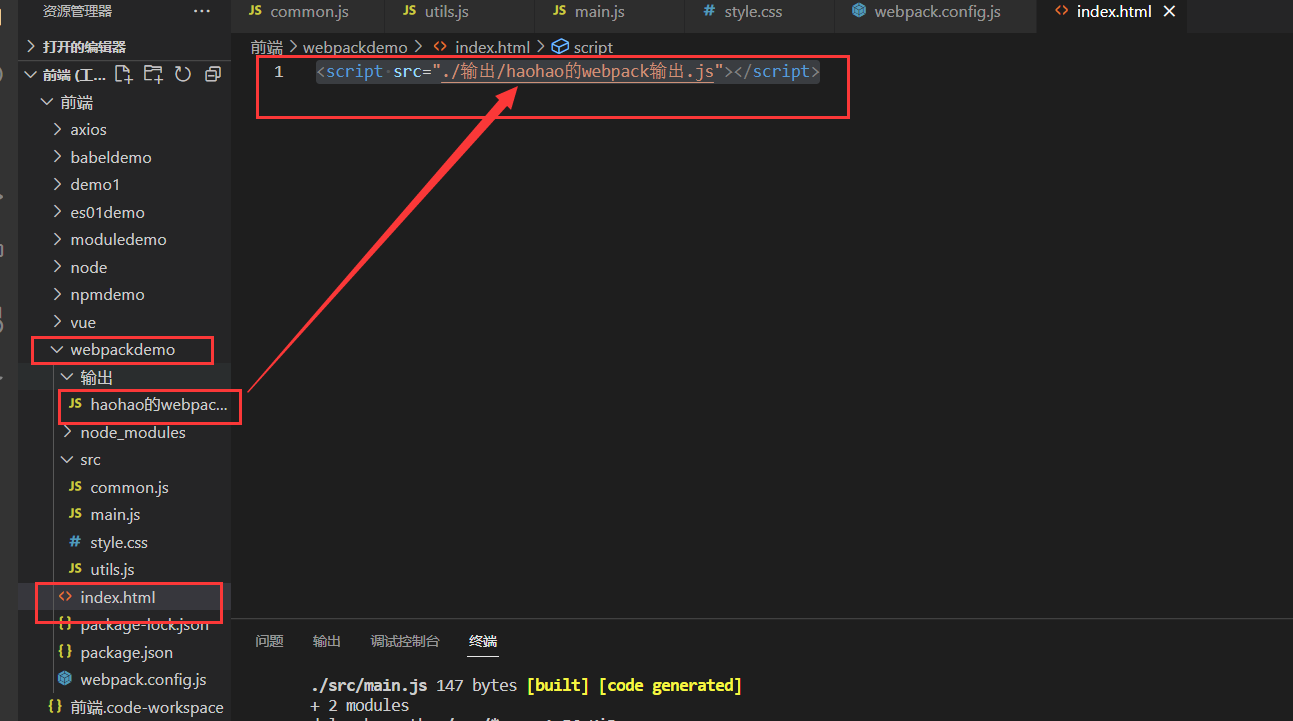Collapse the src folder
Image resolution: width=1293 pixels, height=721 pixels.
90,460
